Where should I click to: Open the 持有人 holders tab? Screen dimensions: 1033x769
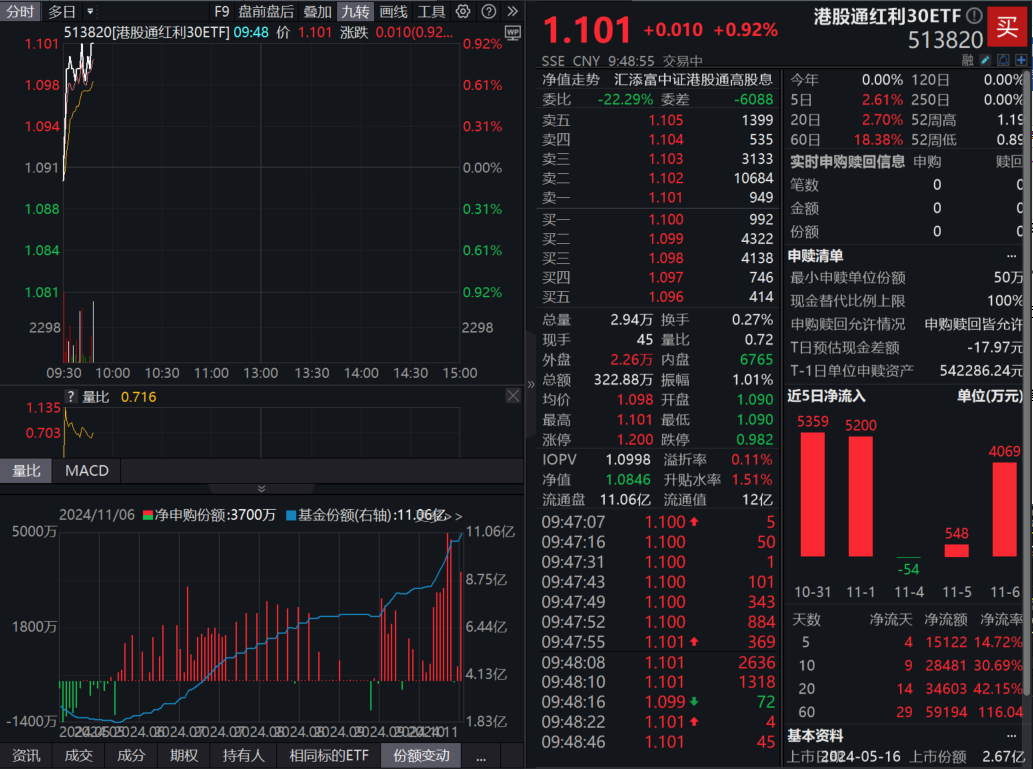click(x=243, y=756)
